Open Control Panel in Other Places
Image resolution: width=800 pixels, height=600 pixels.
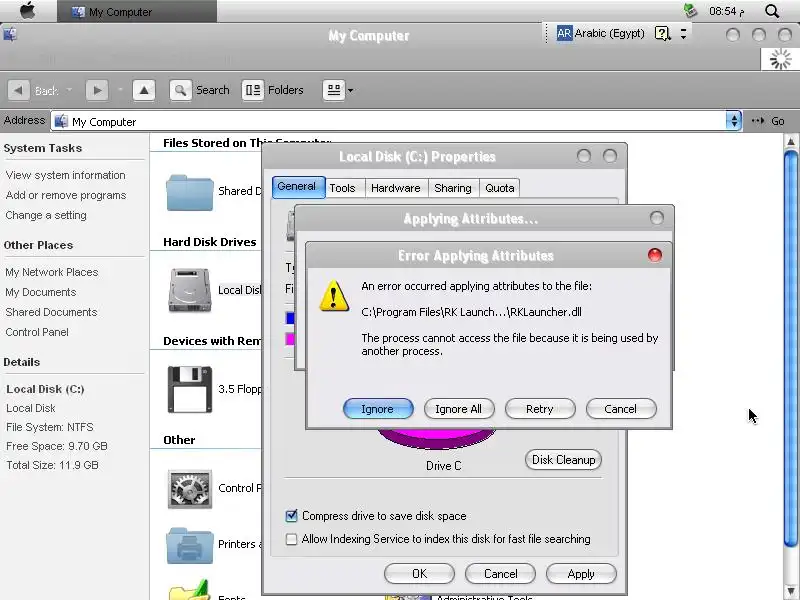click(37, 332)
